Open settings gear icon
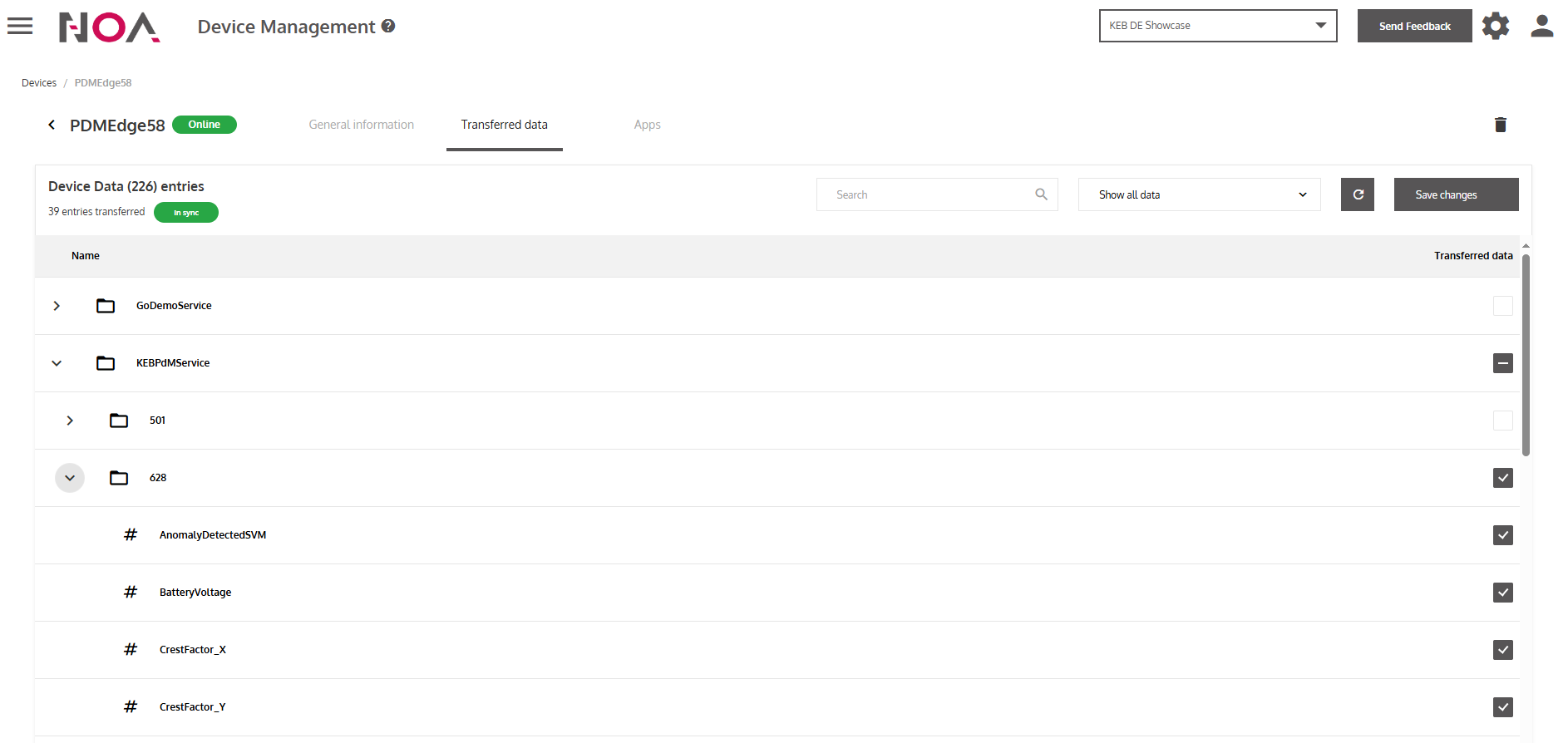The width and height of the screenshot is (1568, 743). pos(1495,26)
